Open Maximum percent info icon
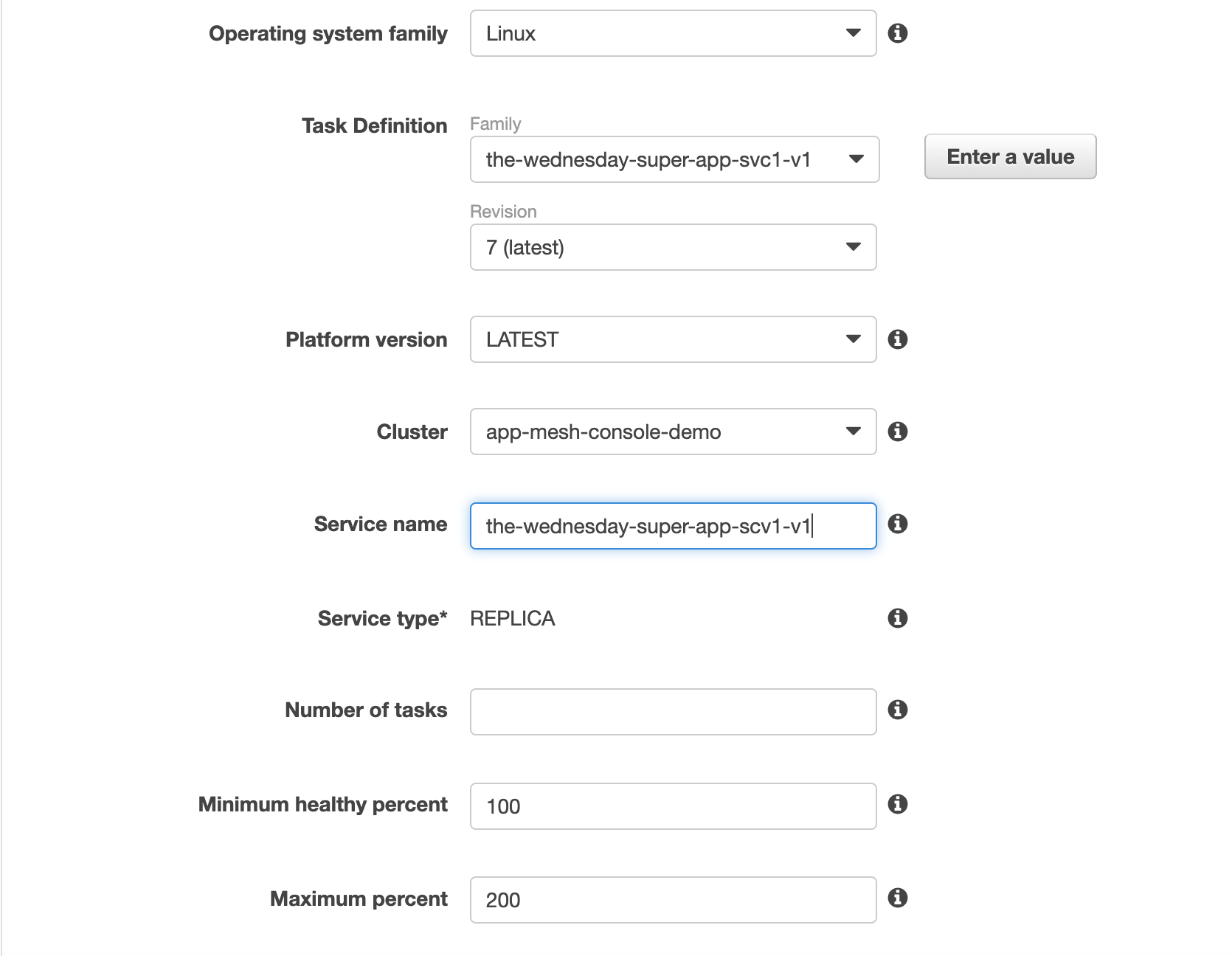 [897, 898]
